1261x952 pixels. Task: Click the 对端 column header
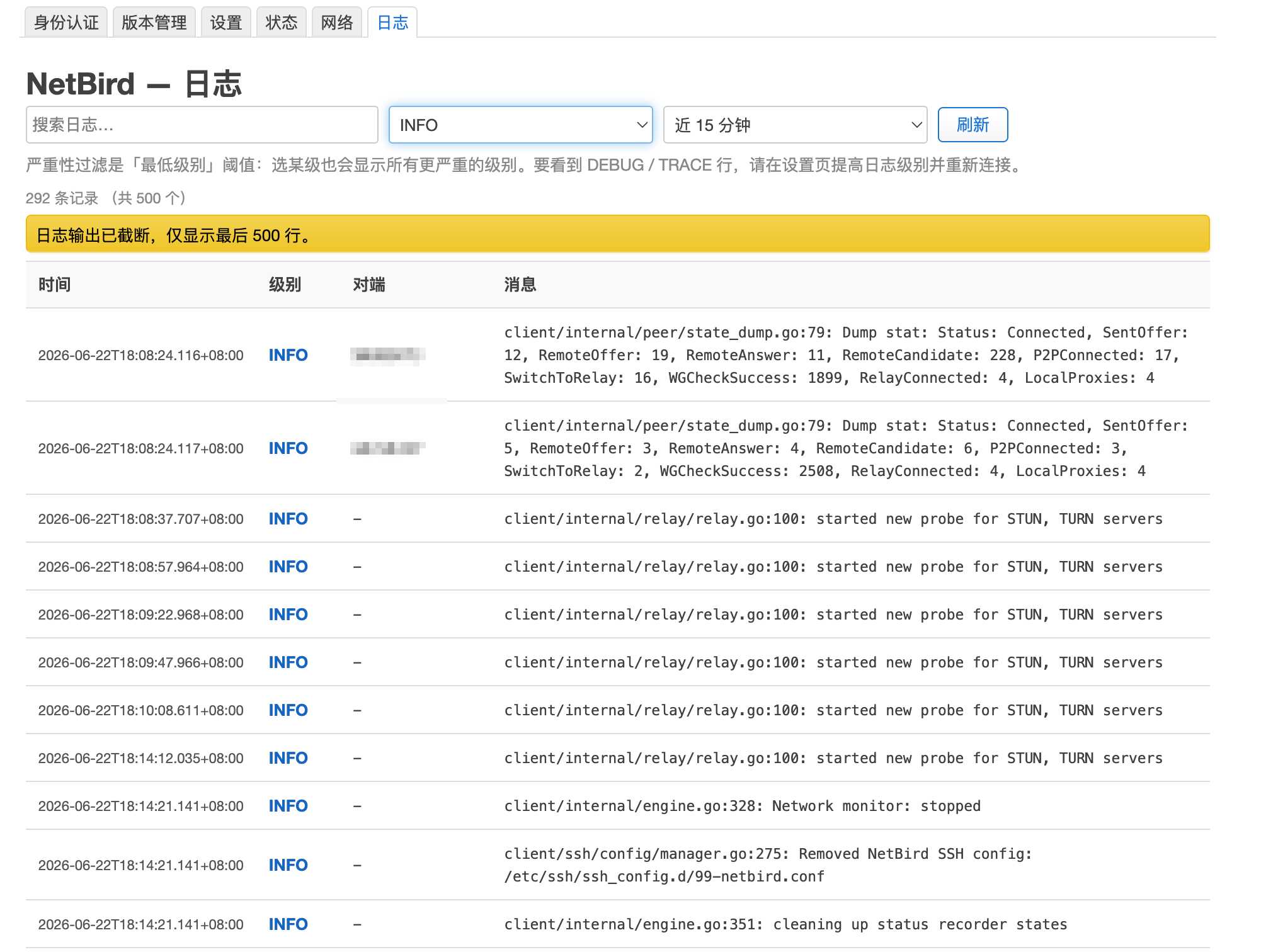tap(369, 285)
